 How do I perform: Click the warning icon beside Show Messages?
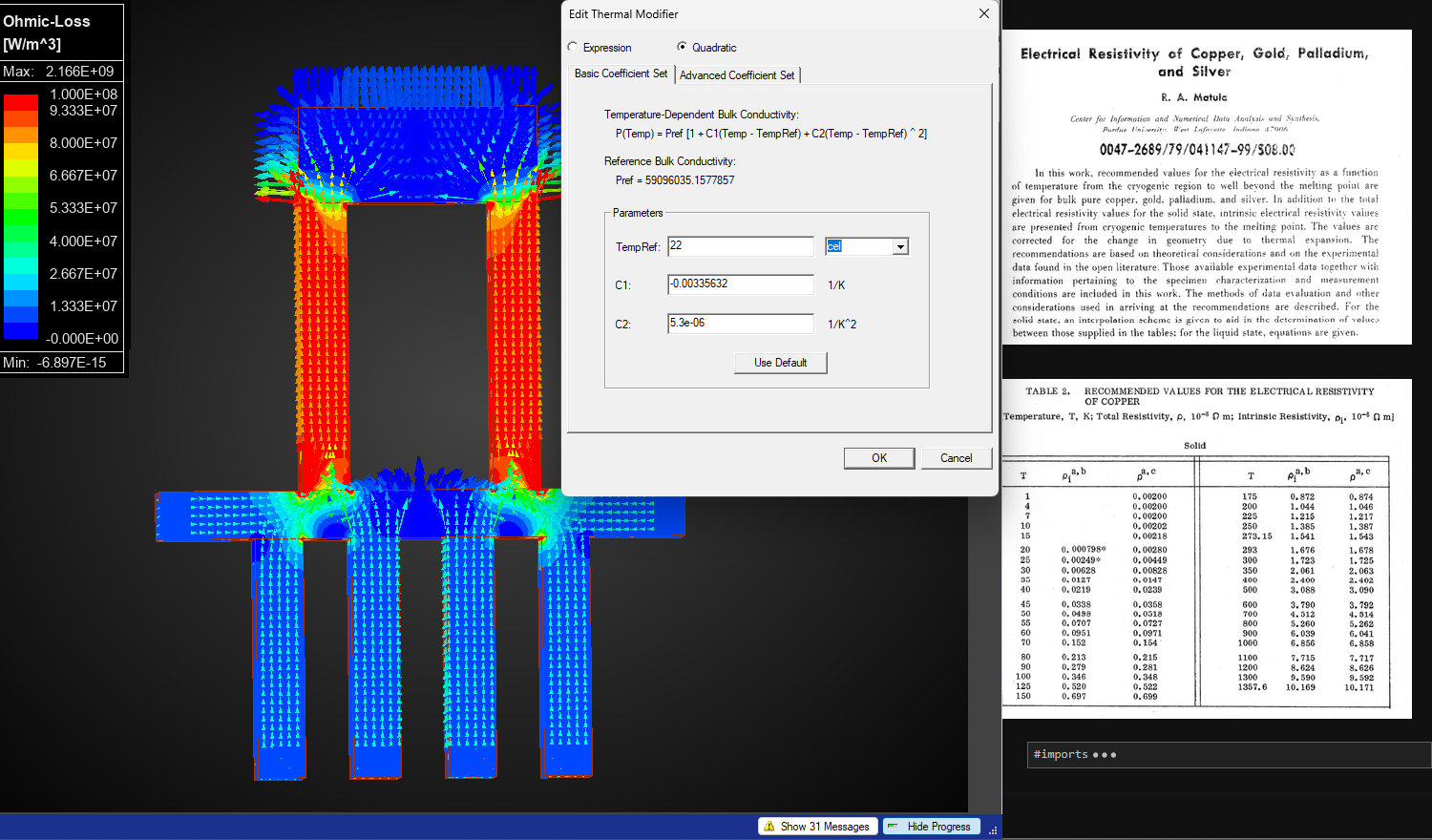click(769, 827)
